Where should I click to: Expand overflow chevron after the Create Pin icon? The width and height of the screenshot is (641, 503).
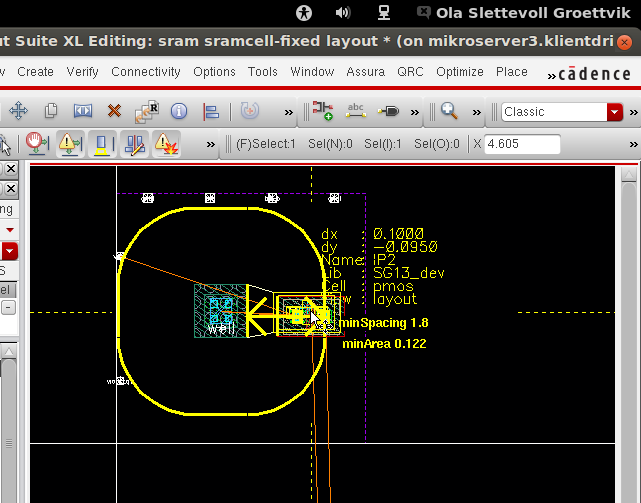coord(415,112)
